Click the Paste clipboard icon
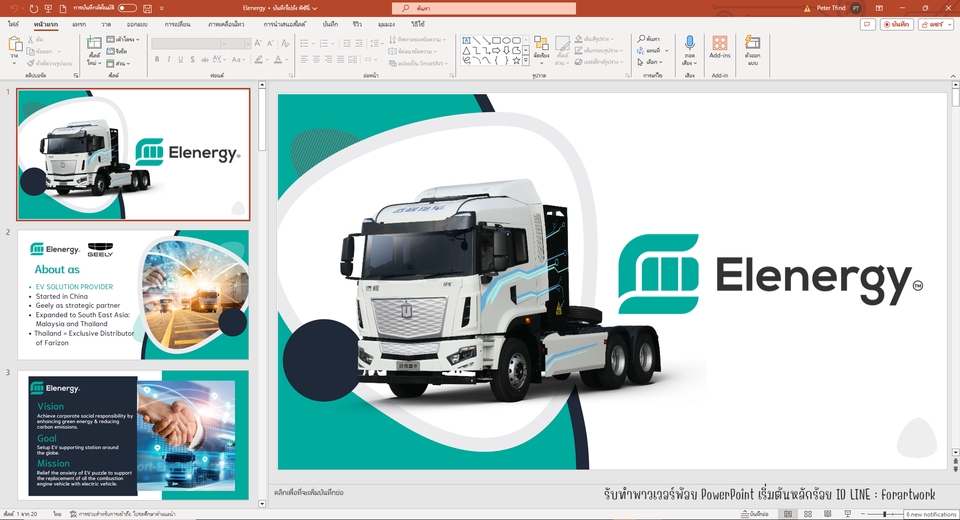Viewport: 960px width, 520px height. (15, 45)
